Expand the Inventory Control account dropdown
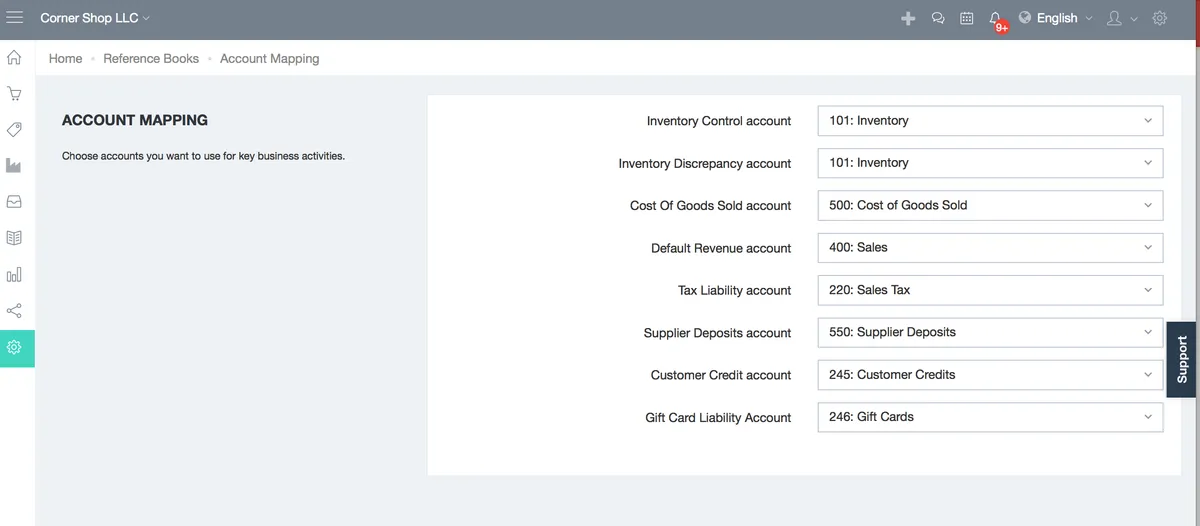1200x526 pixels. [x=990, y=121]
